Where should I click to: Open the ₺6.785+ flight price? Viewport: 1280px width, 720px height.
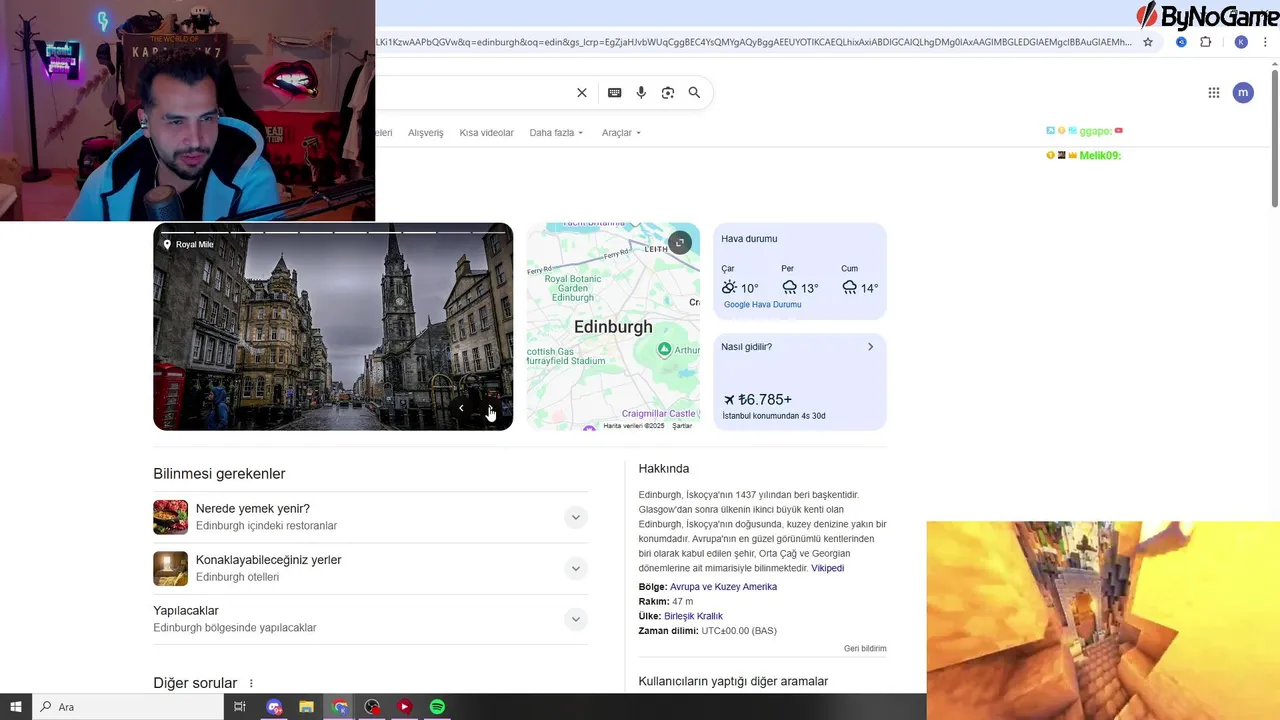[758, 400]
